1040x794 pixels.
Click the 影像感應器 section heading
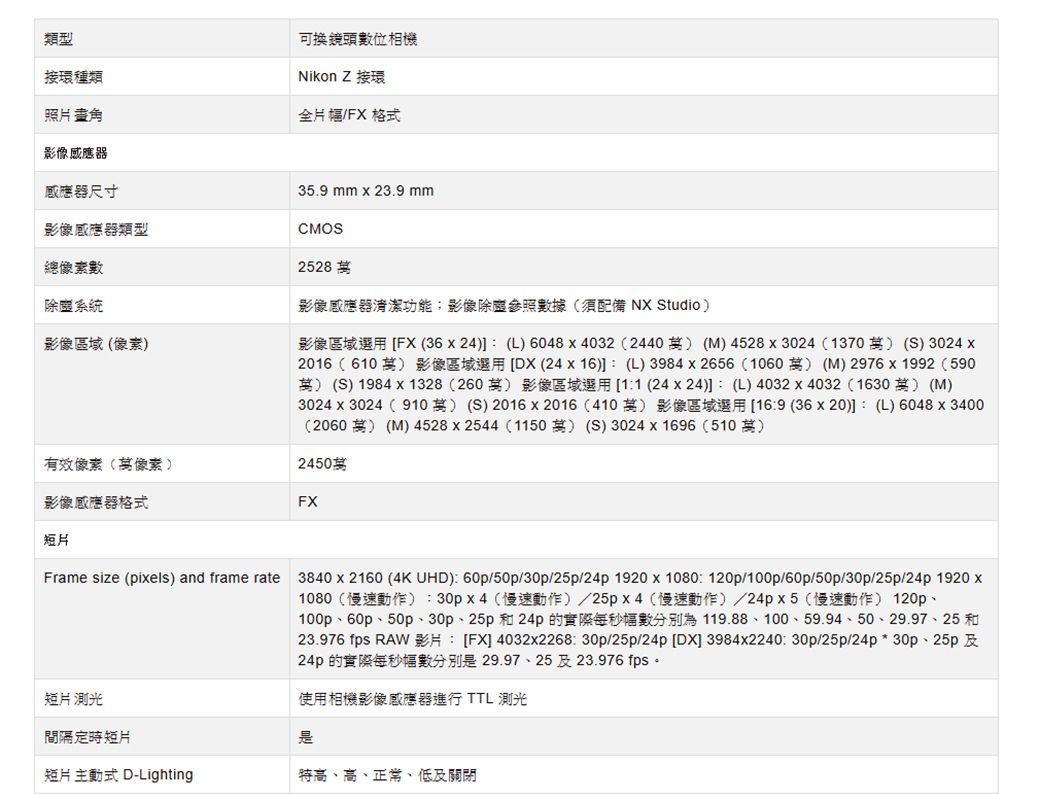pyautogui.click(x=76, y=153)
